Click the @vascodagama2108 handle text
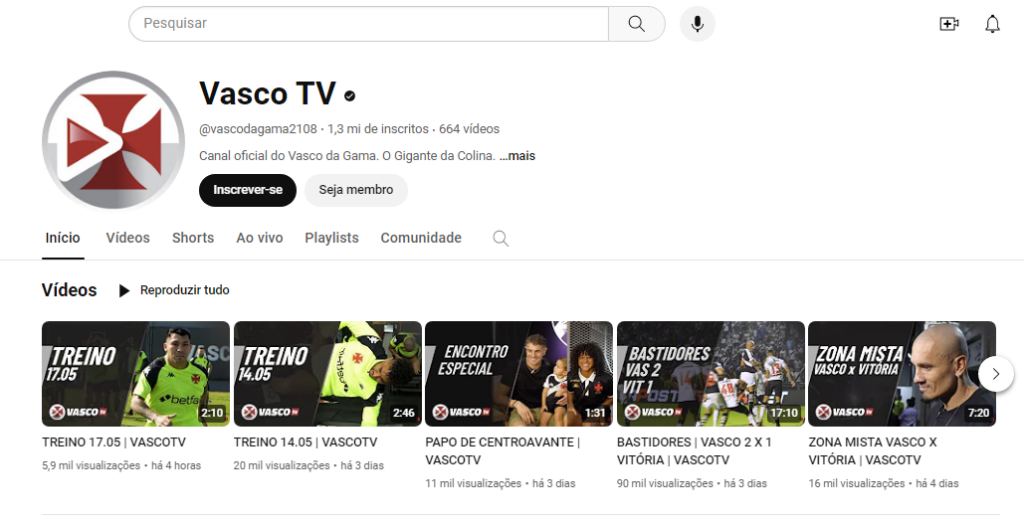Screen dimensions: 1024x528 (x=258, y=129)
